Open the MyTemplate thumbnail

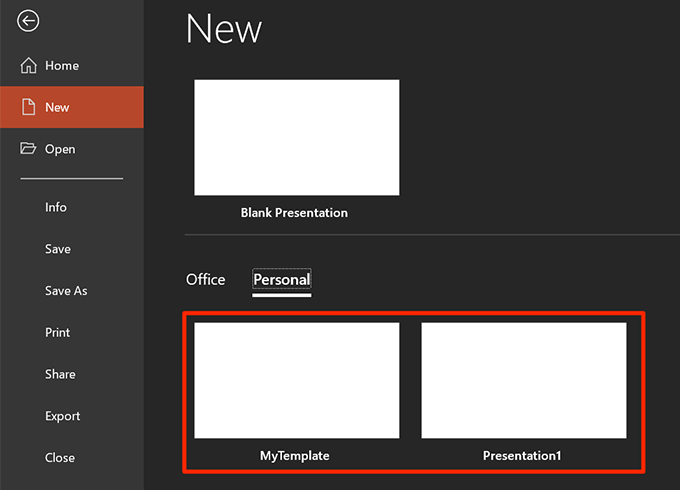click(297, 380)
